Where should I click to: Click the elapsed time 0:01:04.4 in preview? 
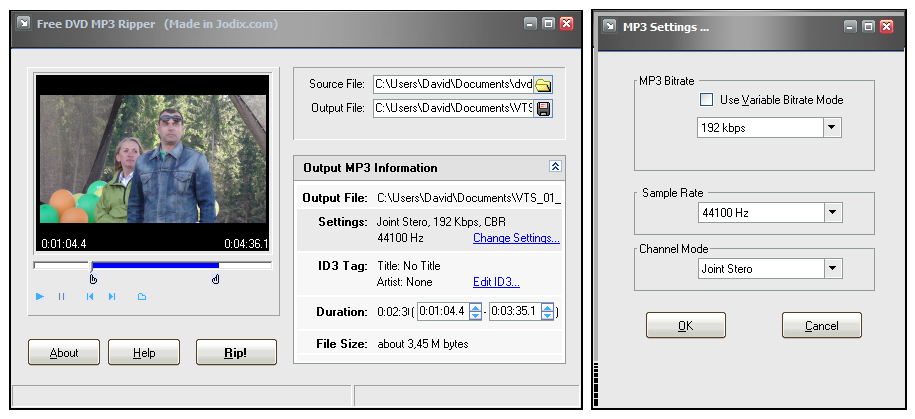point(64,244)
